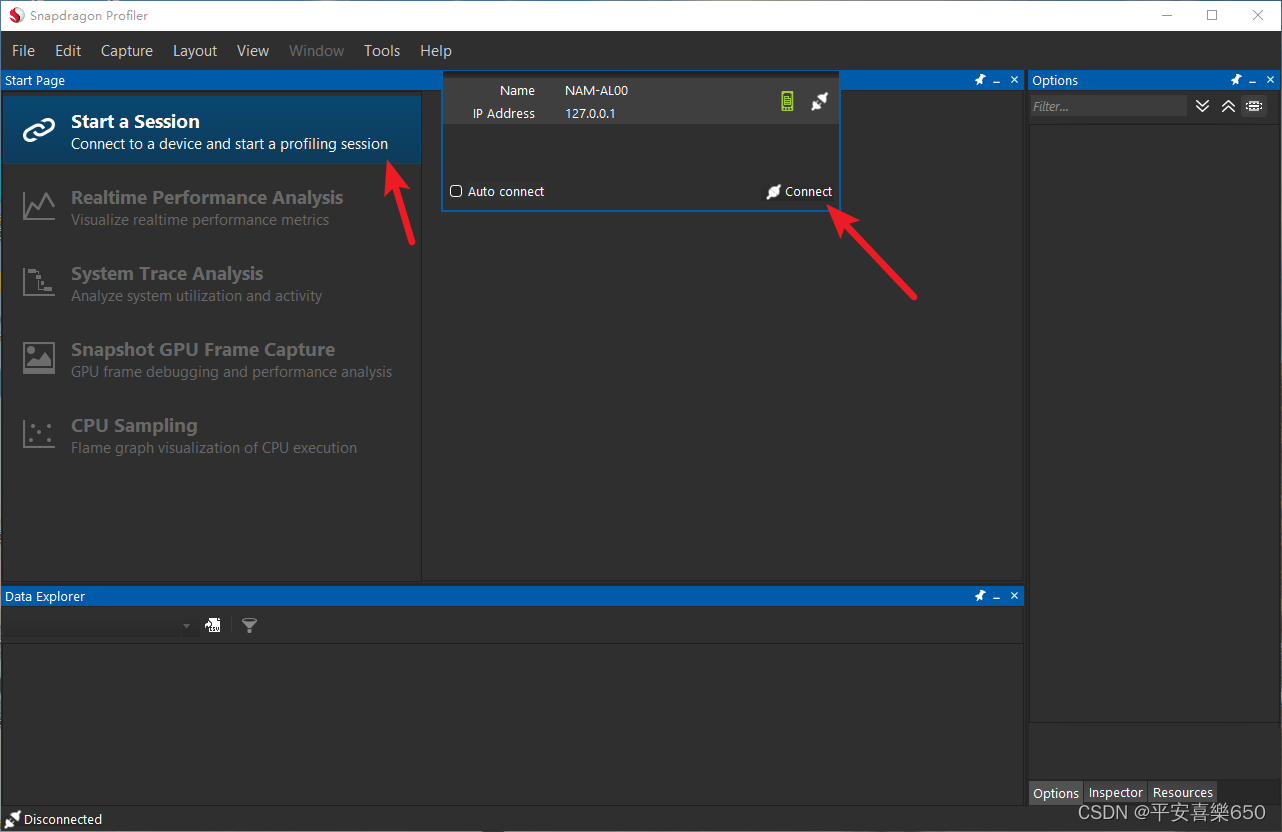Click the green device phone icon
Image resolution: width=1282 pixels, height=832 pixels.
tap(787, 100)
